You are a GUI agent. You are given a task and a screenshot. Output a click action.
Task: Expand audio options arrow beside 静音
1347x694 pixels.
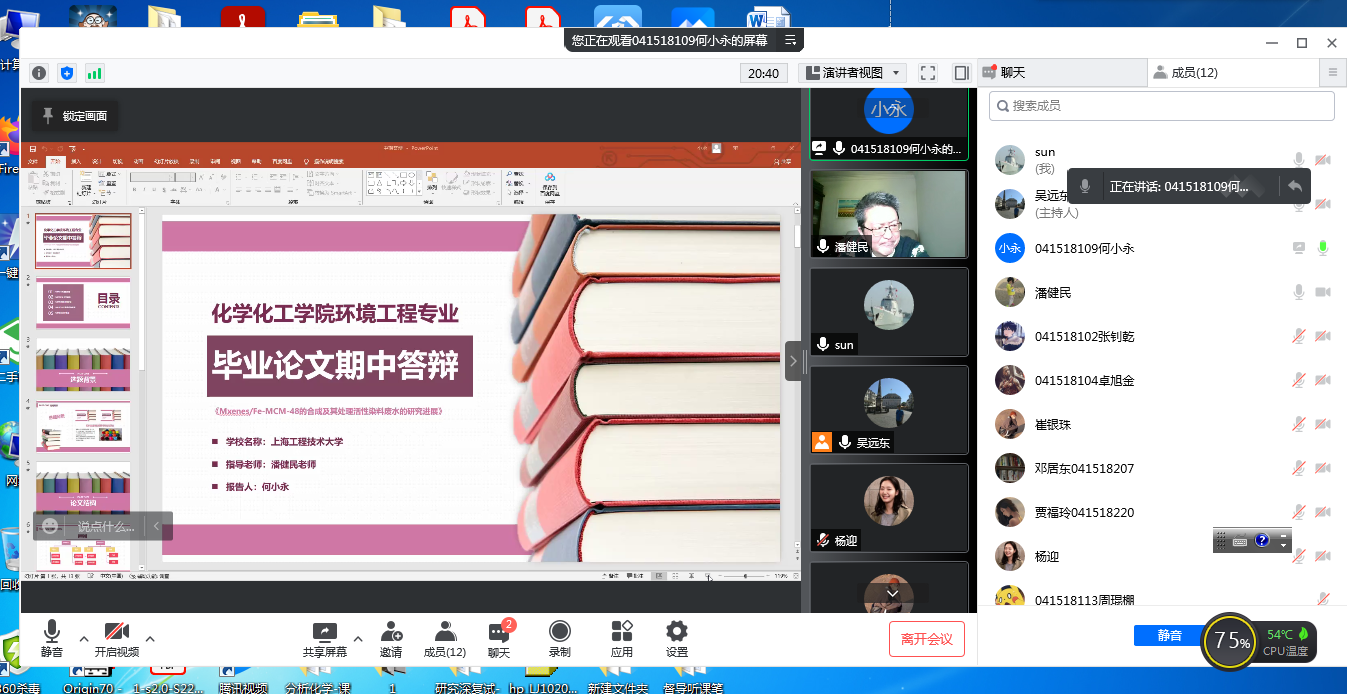84,638
